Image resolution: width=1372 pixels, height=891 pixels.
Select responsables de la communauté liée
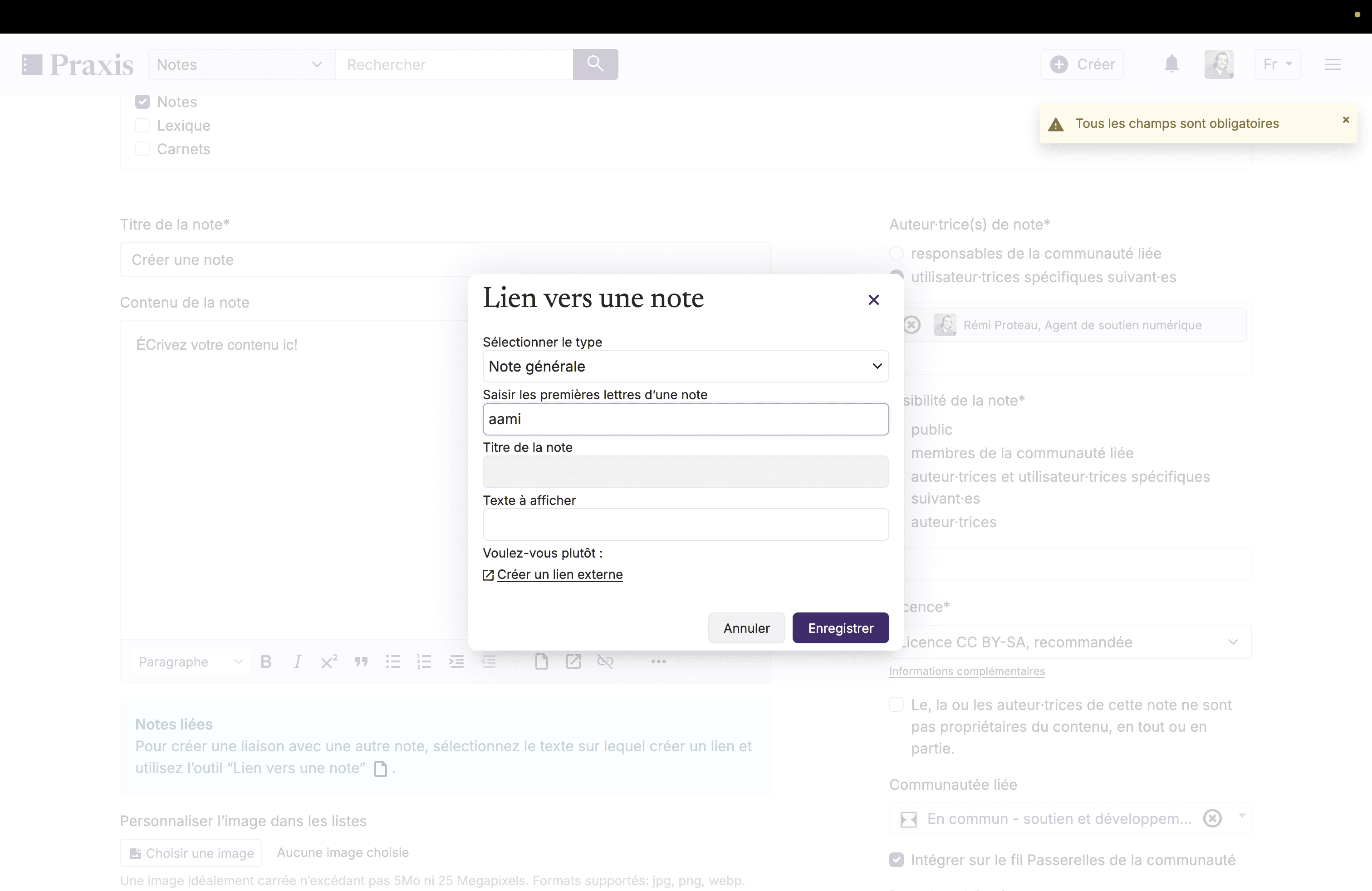897,254
